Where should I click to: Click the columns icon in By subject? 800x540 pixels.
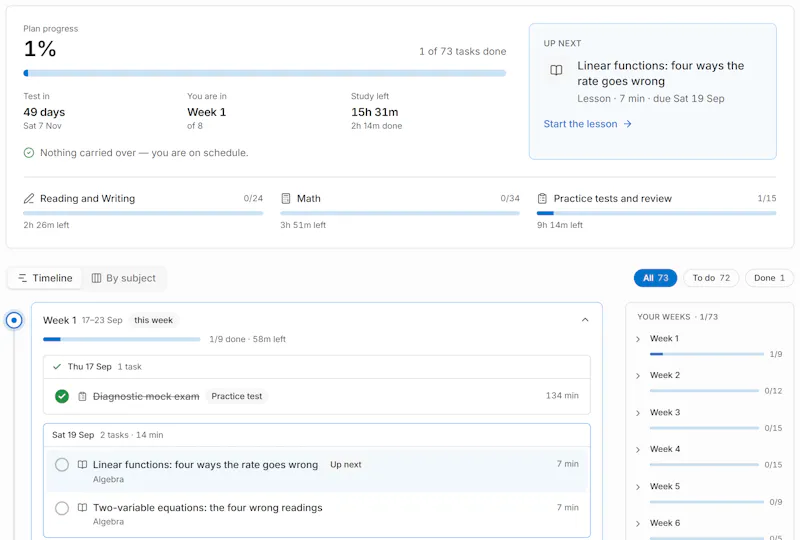pos(96,278)
